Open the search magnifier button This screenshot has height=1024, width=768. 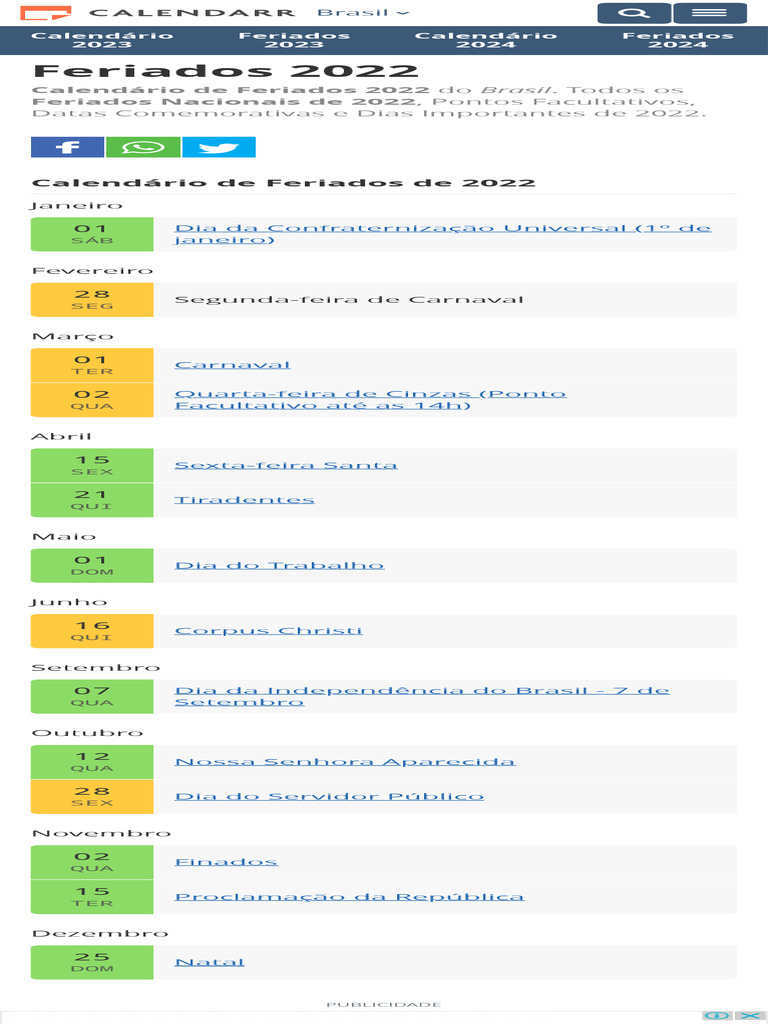coord(633,13)
